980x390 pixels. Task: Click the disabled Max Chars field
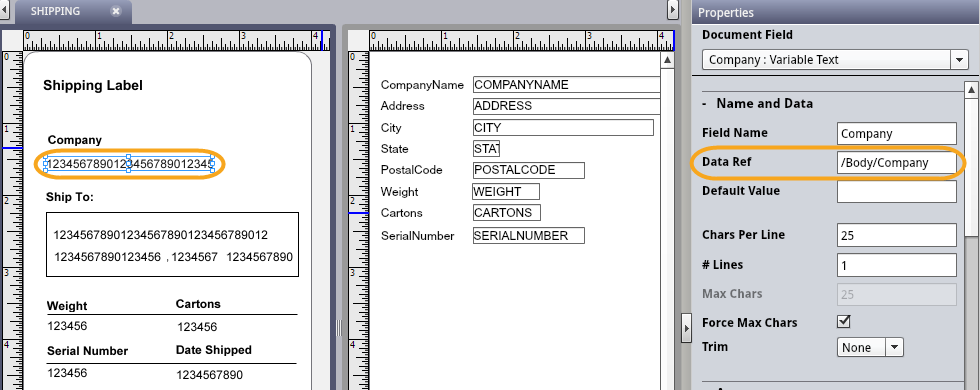[897, 294]
